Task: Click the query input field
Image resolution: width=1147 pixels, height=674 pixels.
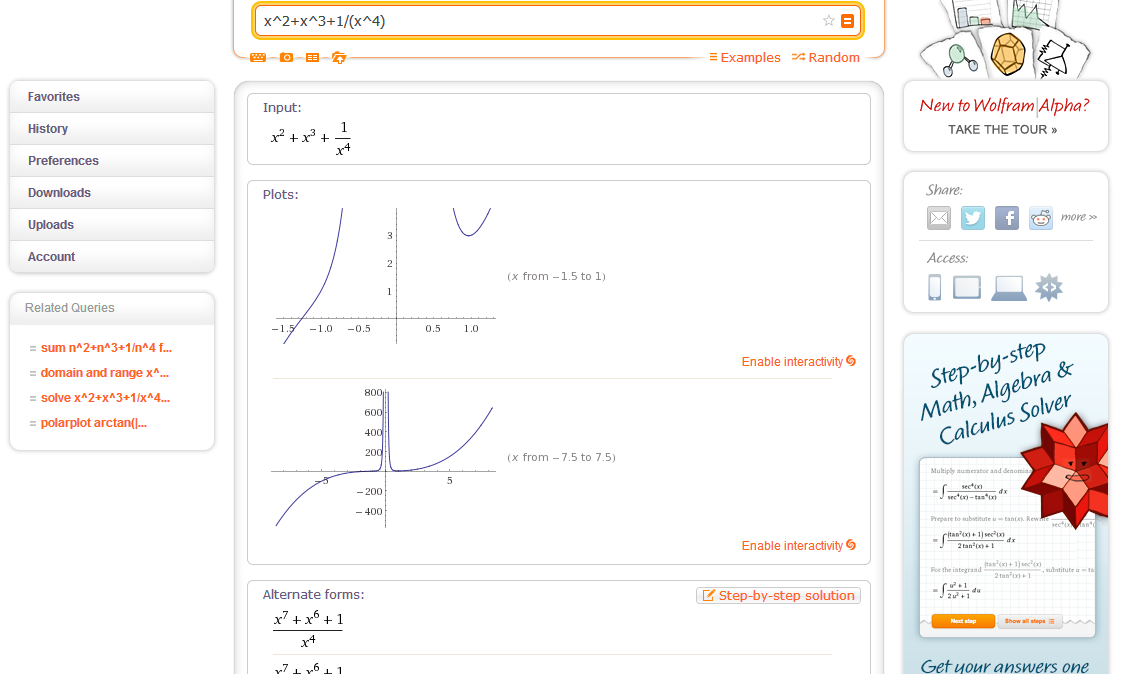Action: [538, 20]
